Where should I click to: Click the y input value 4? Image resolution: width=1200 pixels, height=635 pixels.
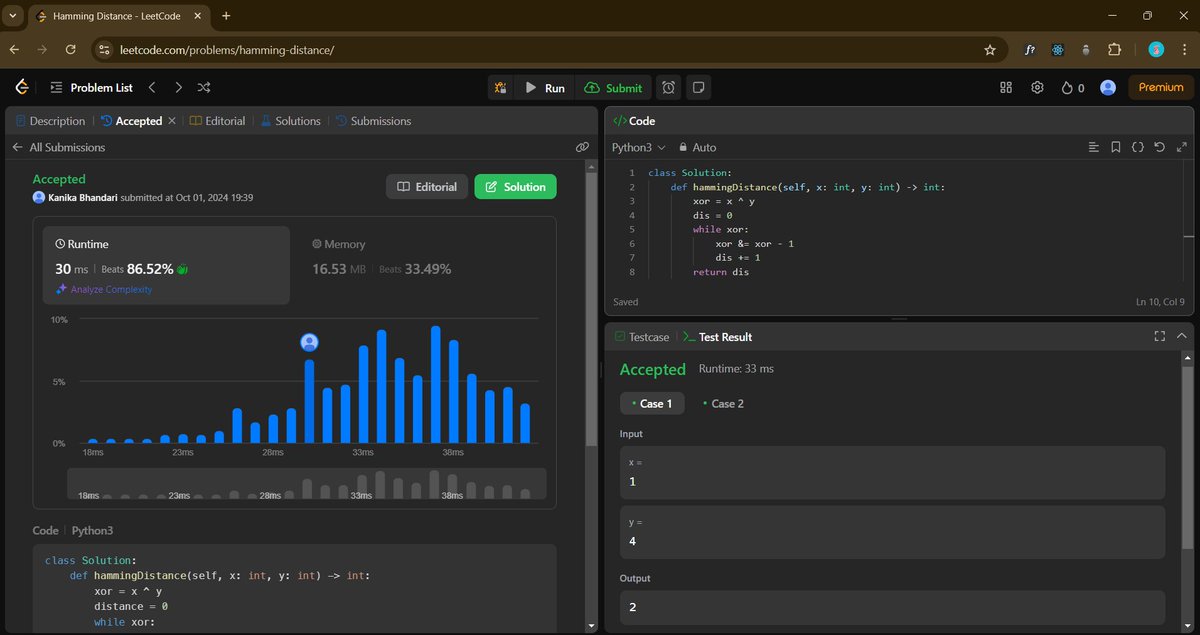892,532
